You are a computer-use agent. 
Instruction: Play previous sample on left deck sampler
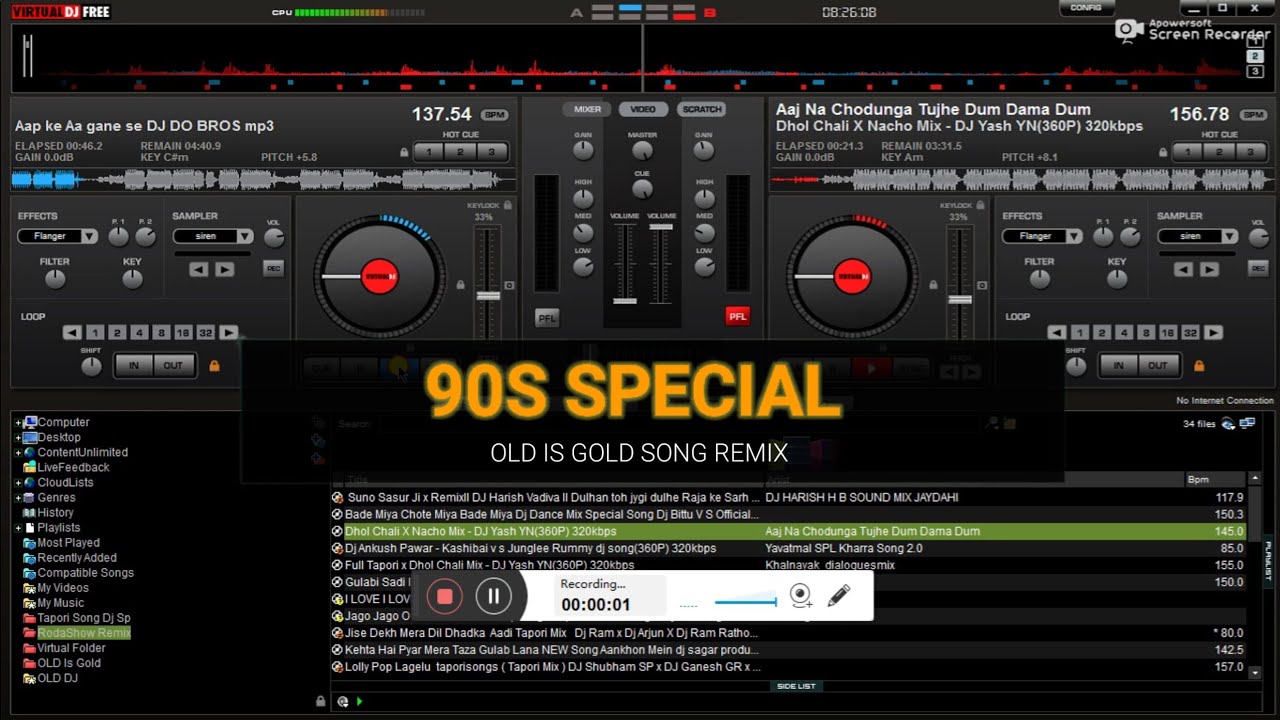pyautogui.click(x=199, y=269)
